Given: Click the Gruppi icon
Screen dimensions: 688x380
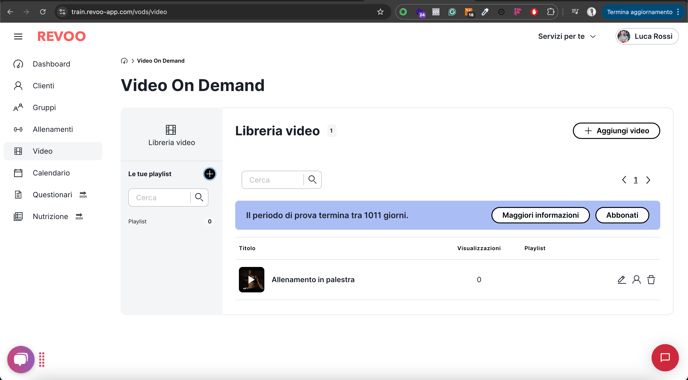Looking at the screenshot, I should (x=18, y=108).
